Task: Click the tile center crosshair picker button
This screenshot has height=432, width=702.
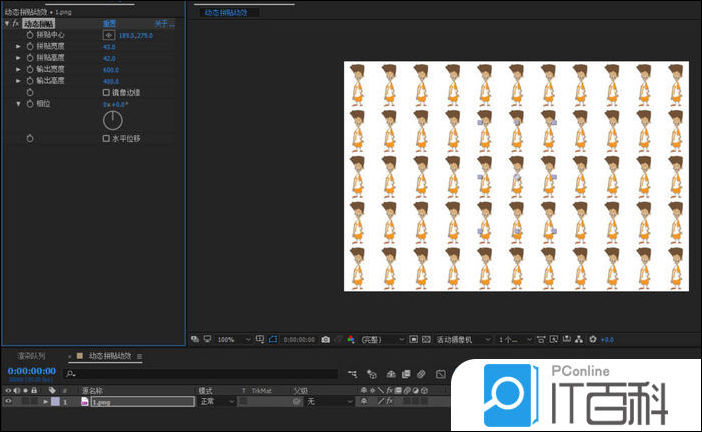Action: (x=109, y=34)
